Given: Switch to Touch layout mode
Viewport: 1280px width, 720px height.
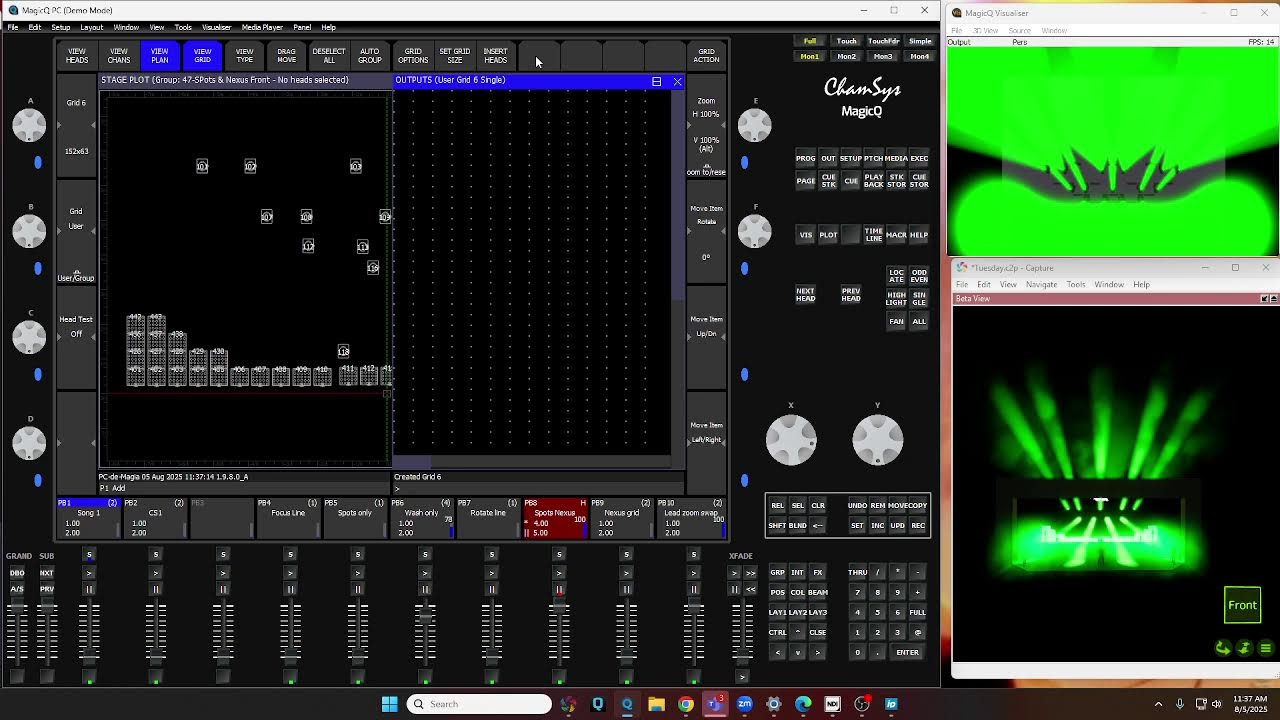Looking at the screenshot, I should tap(846, 41).
